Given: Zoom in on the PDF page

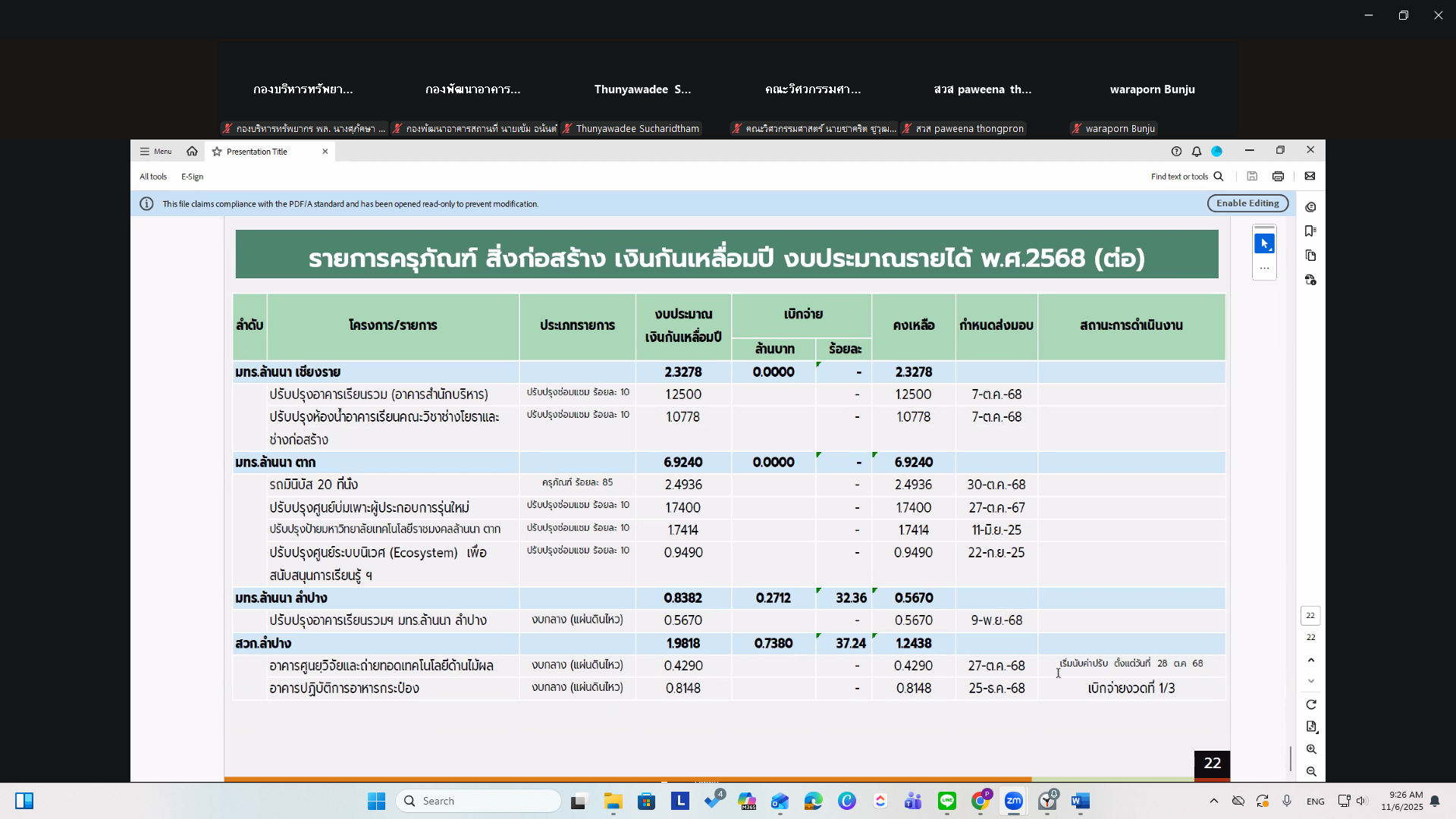Looking at the screenshot, I should tap(1311, 749).
